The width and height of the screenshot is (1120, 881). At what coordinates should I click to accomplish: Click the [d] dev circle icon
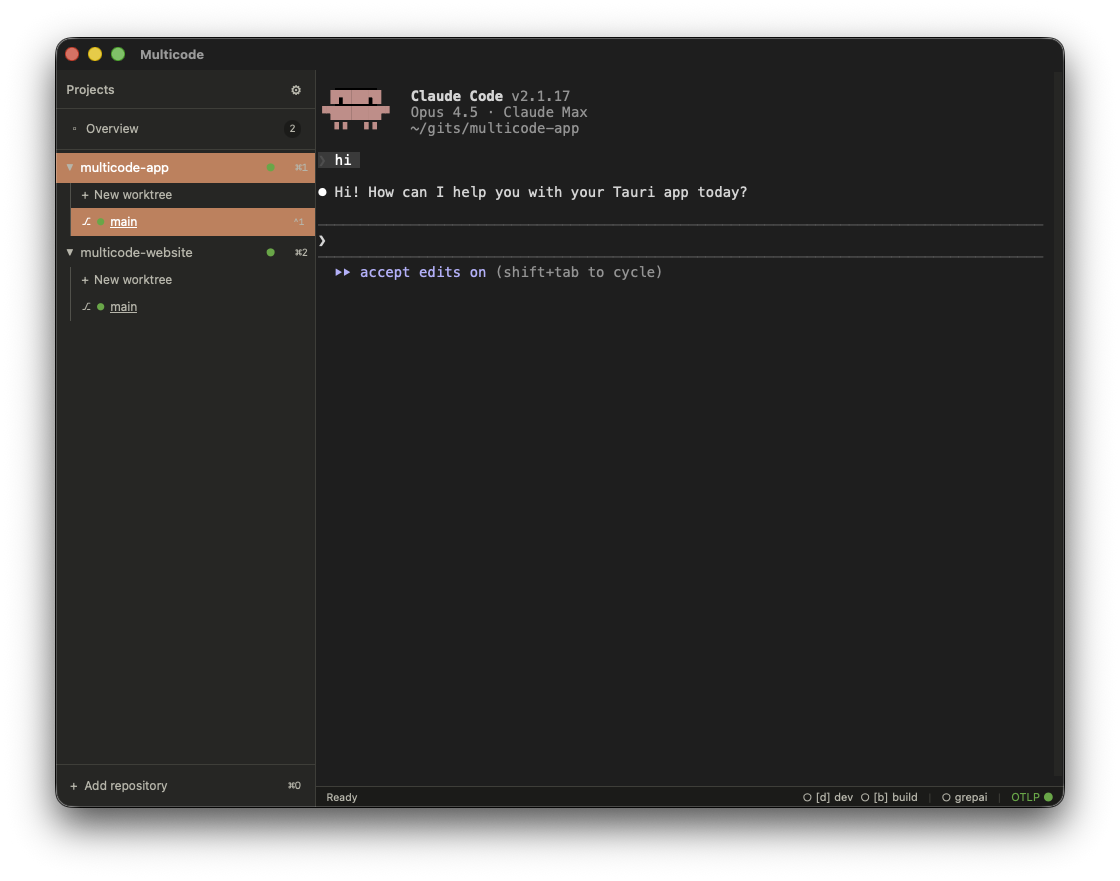(807, 797)
